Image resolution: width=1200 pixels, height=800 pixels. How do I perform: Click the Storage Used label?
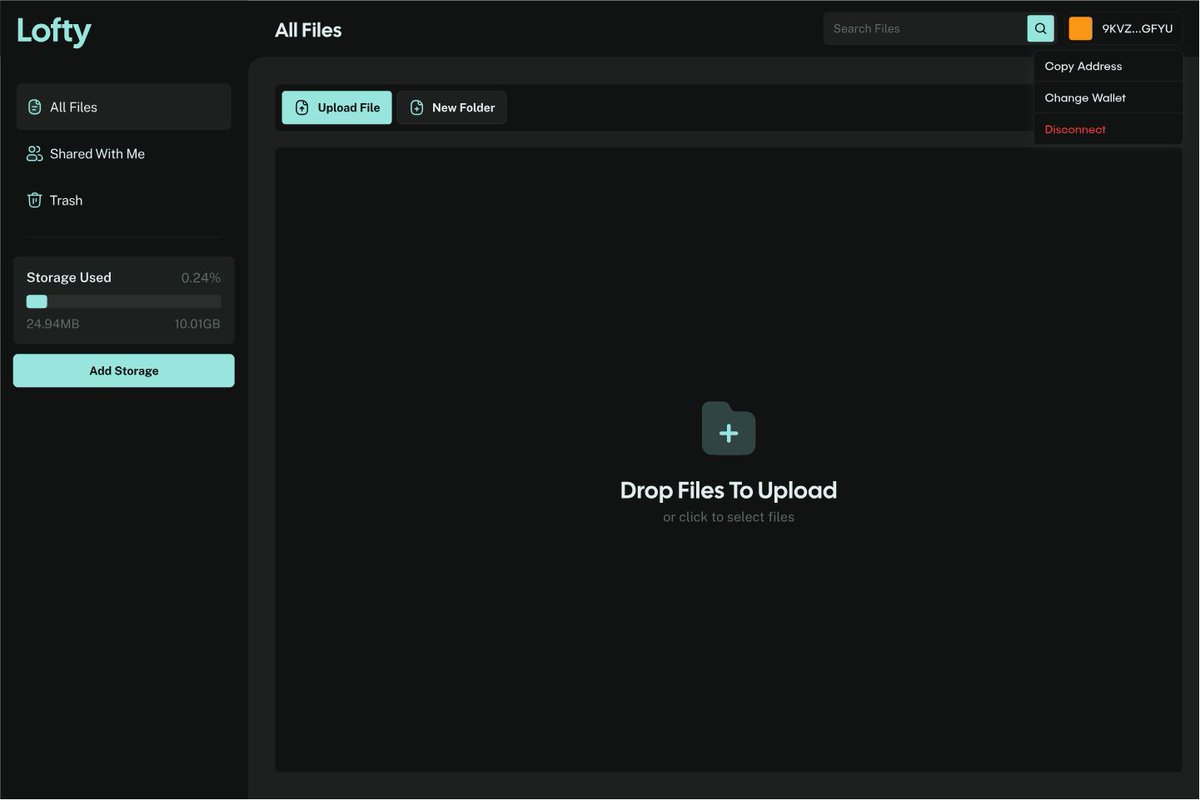(x=69, y=278)
